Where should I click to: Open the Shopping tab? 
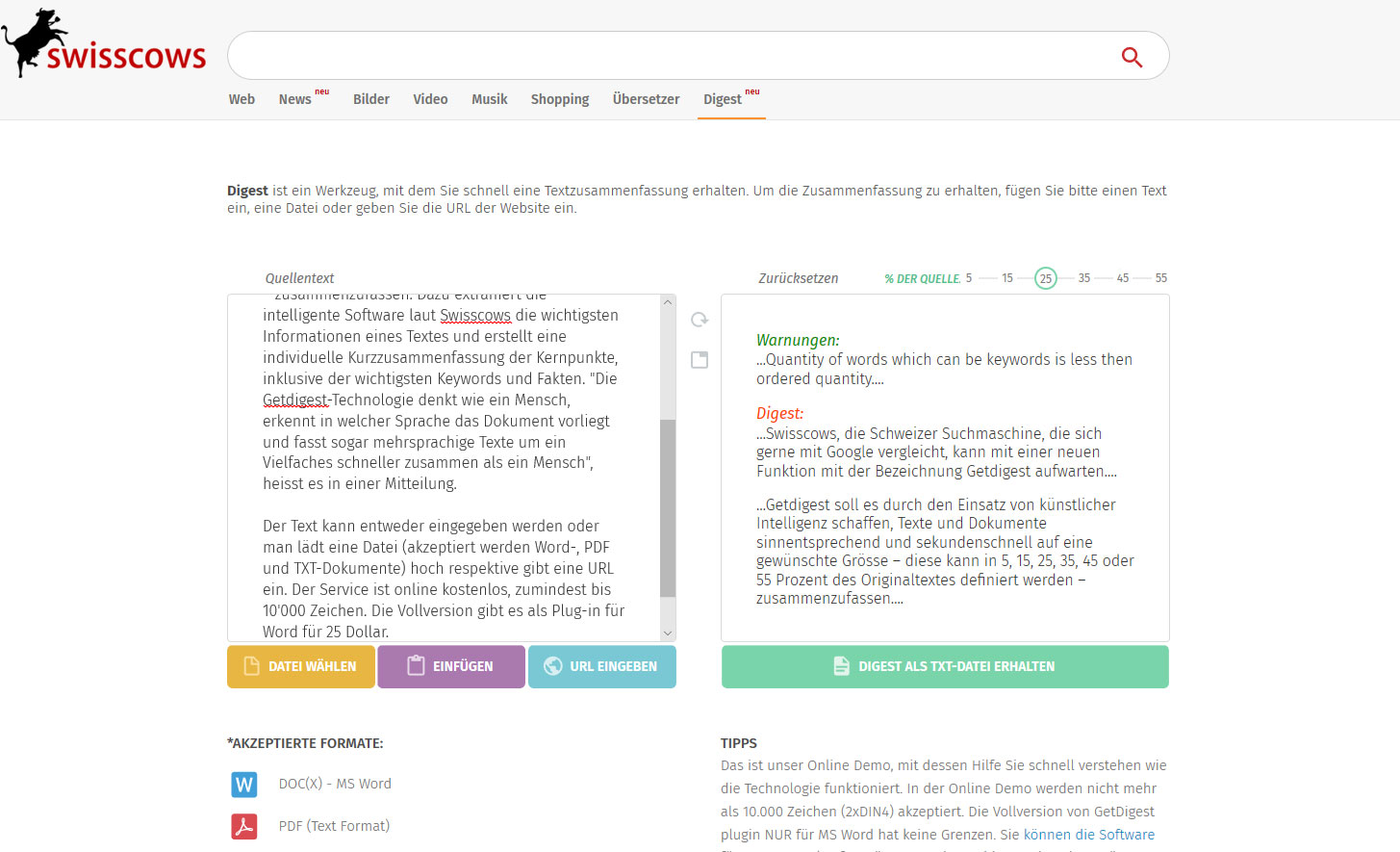(560, 99)
